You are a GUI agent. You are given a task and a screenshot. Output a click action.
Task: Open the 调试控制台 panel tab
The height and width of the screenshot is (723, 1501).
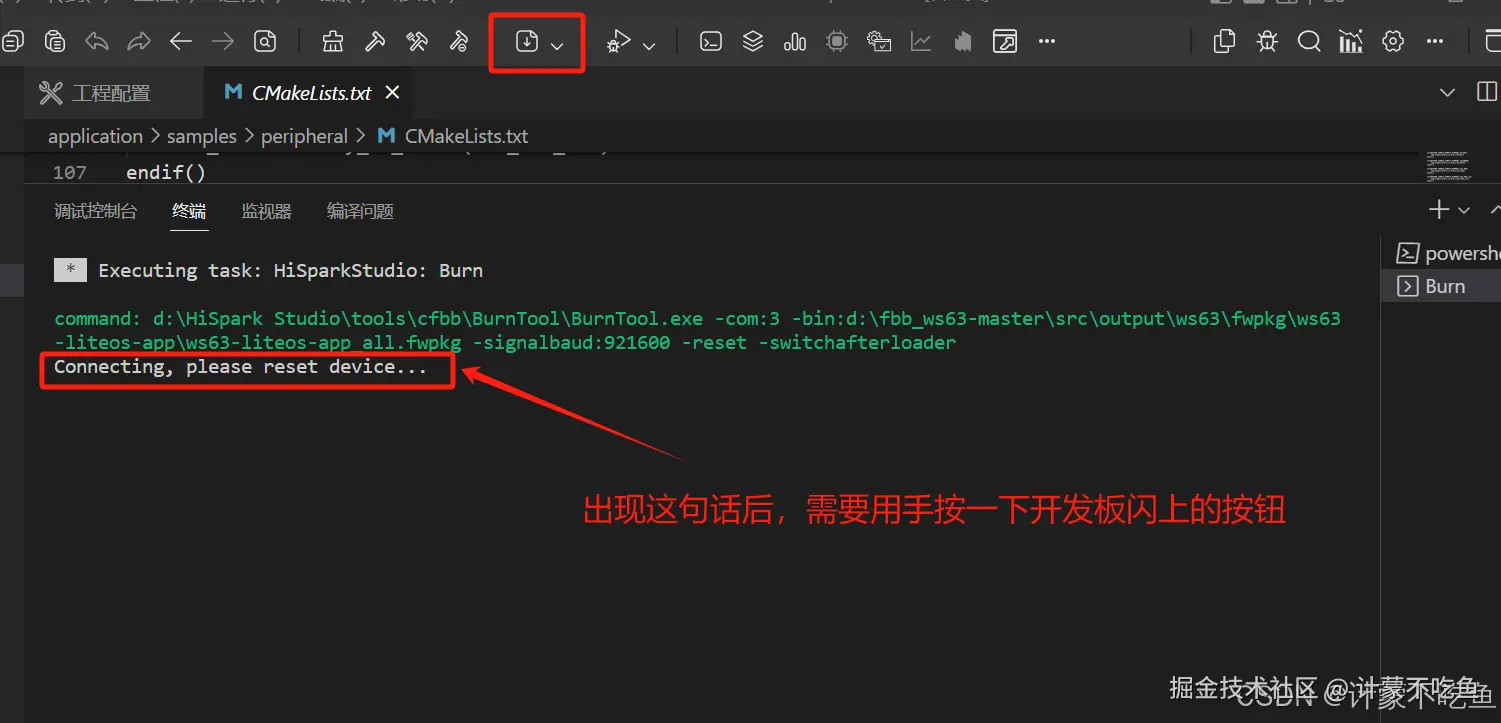95,211
